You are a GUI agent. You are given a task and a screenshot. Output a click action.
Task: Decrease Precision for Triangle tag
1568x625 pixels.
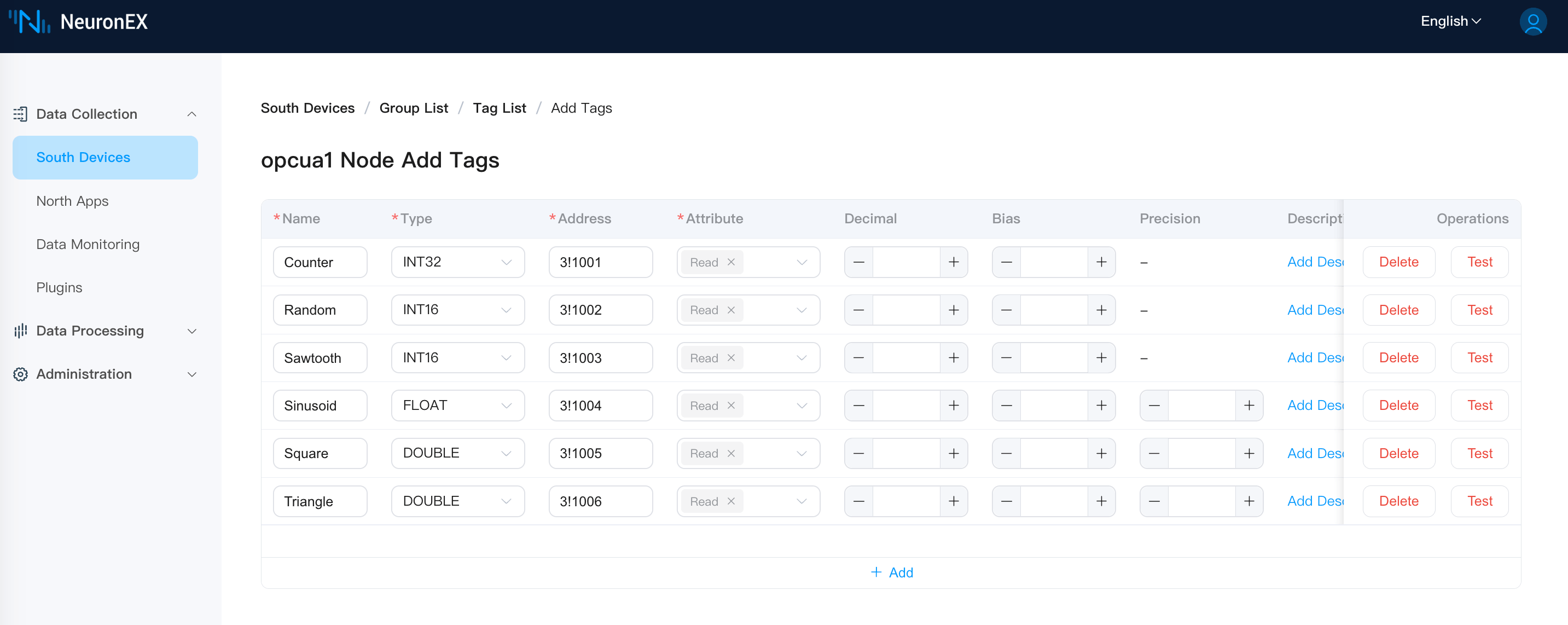(1153, 501)
